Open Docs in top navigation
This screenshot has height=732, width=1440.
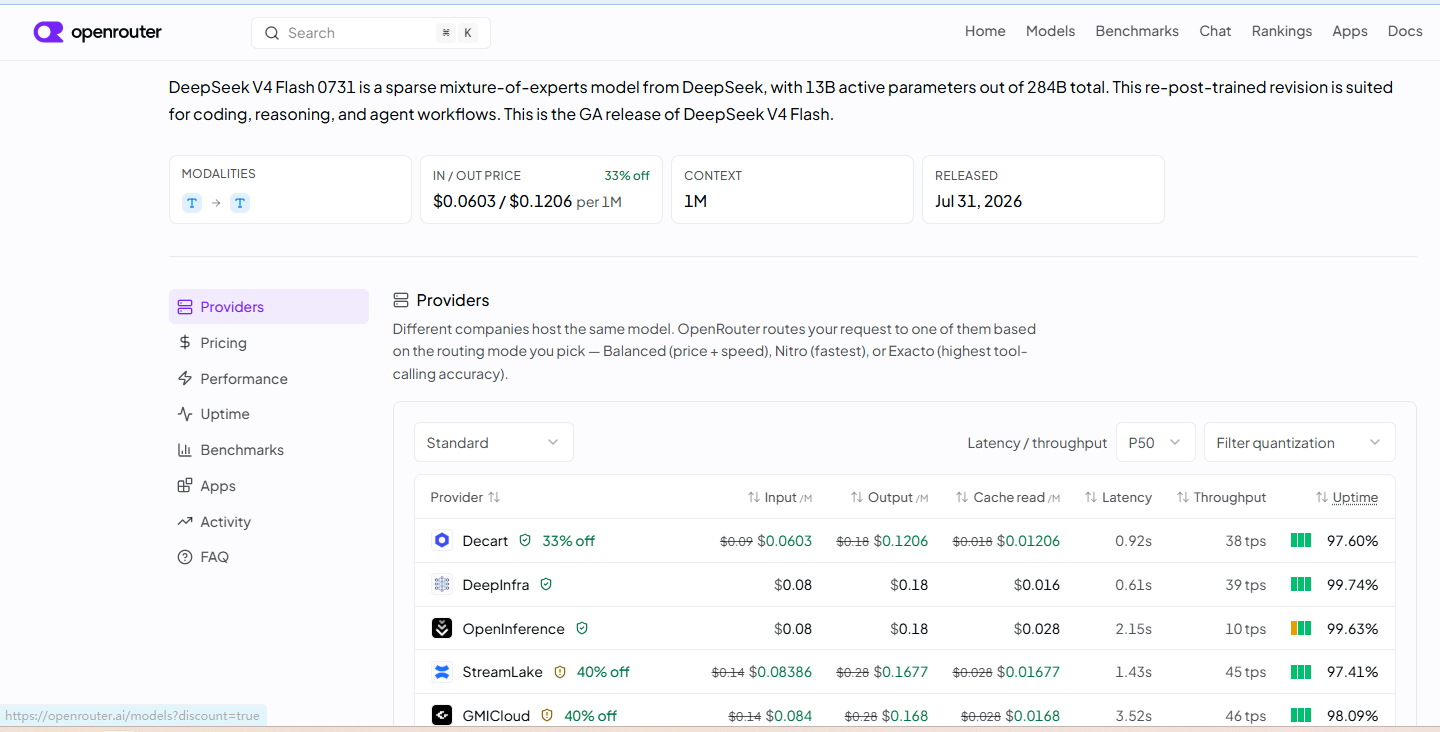[1405, 31]
